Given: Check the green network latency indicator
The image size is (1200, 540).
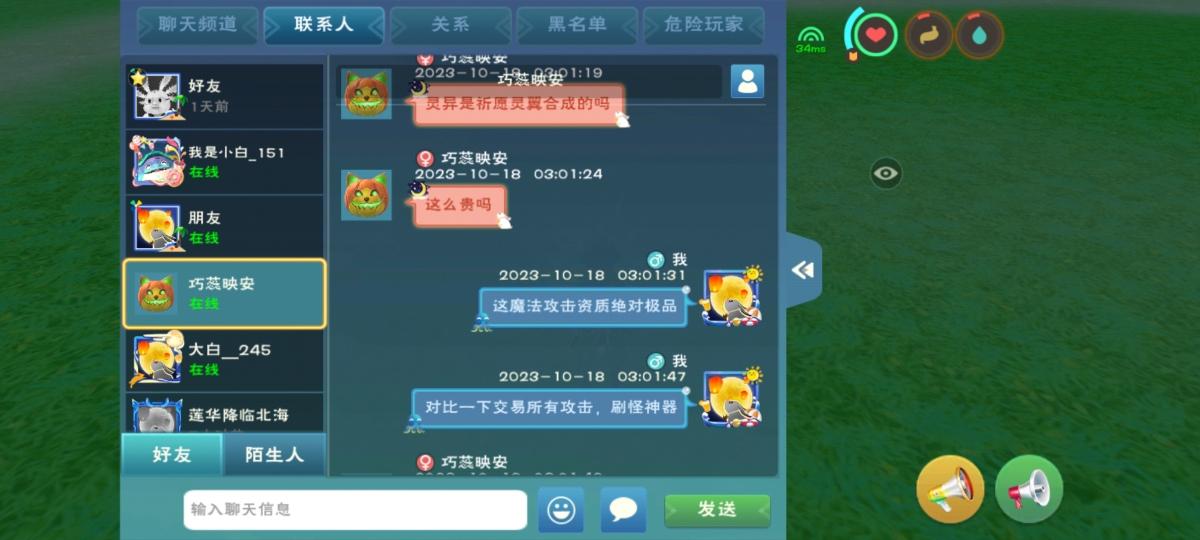Looking at the screenshot, I should tap(811, 39).
